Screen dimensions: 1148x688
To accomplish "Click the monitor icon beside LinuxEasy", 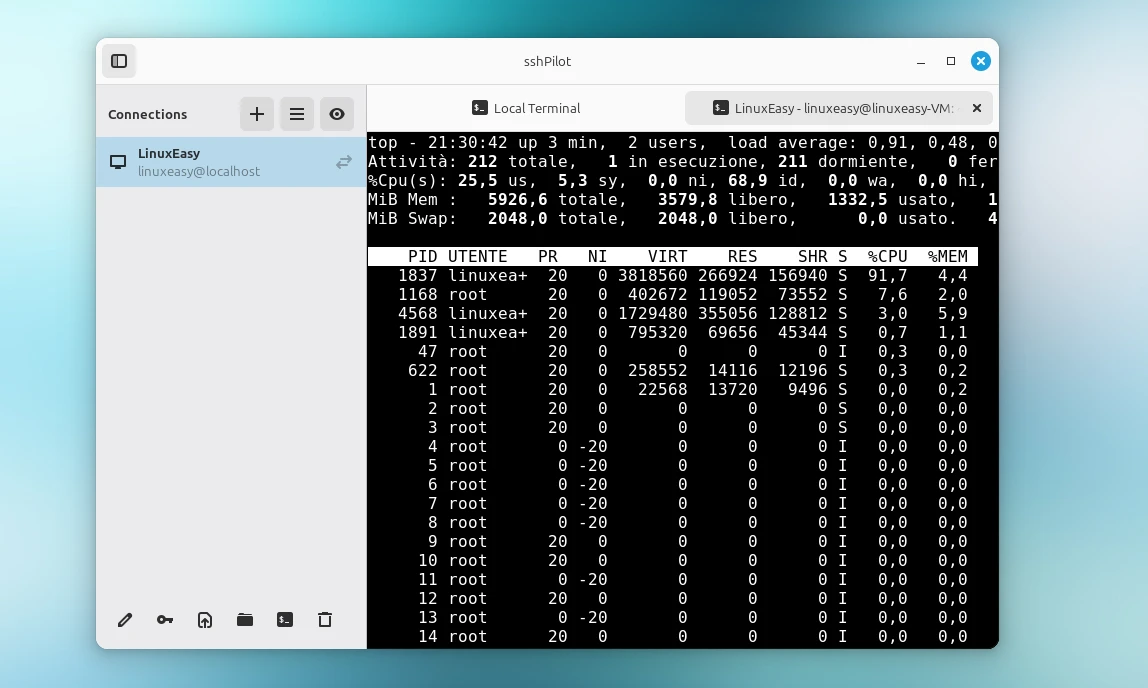I will pyautogui.click(x=117, y=160).
